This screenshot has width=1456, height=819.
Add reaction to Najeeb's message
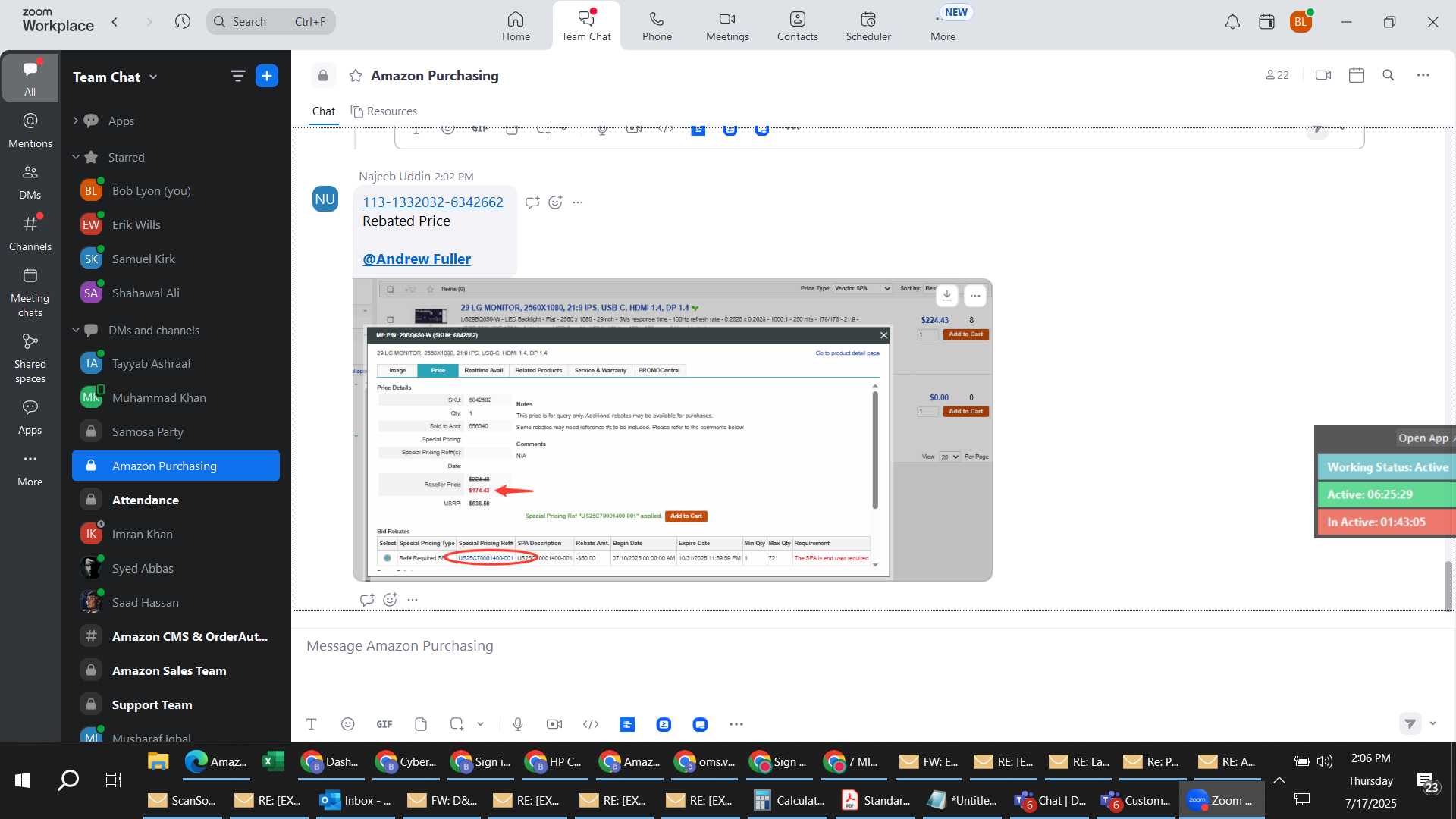click(556, 202)
